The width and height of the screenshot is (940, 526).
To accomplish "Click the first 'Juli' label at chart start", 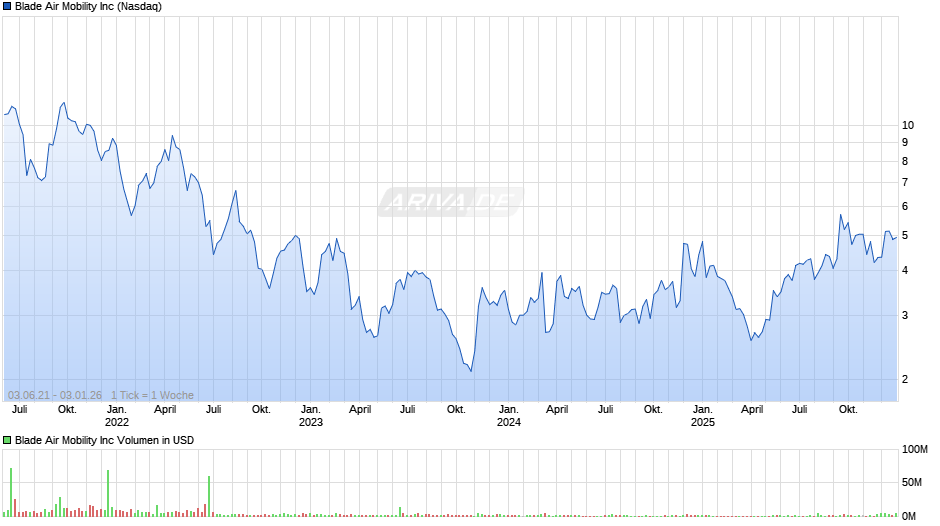I will [20, 409].
